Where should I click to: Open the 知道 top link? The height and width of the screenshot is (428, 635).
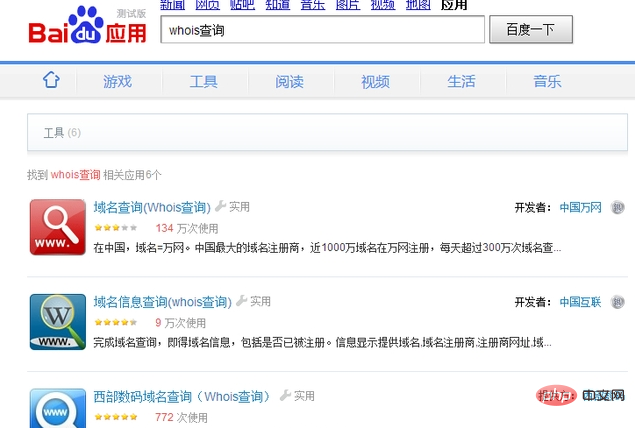[278, 5]
